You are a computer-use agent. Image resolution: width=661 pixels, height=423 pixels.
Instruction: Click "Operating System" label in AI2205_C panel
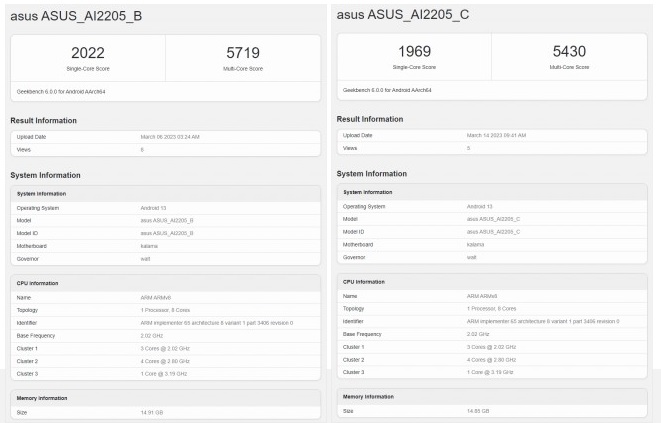tap(364, 207)
